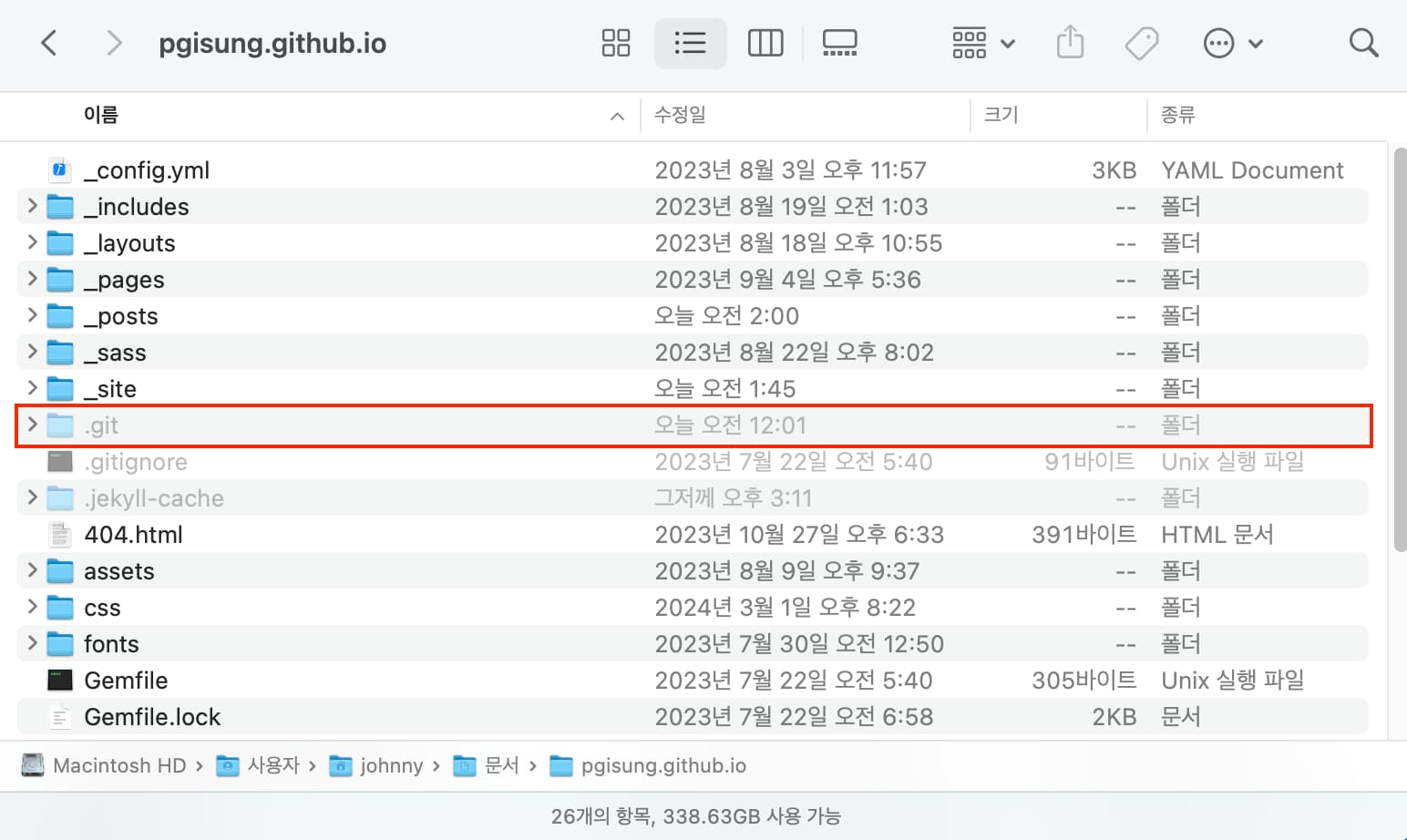The image size is (1407, 840).
Task: Collapse arrow next to the assets folder
Action: coord(31,570)
